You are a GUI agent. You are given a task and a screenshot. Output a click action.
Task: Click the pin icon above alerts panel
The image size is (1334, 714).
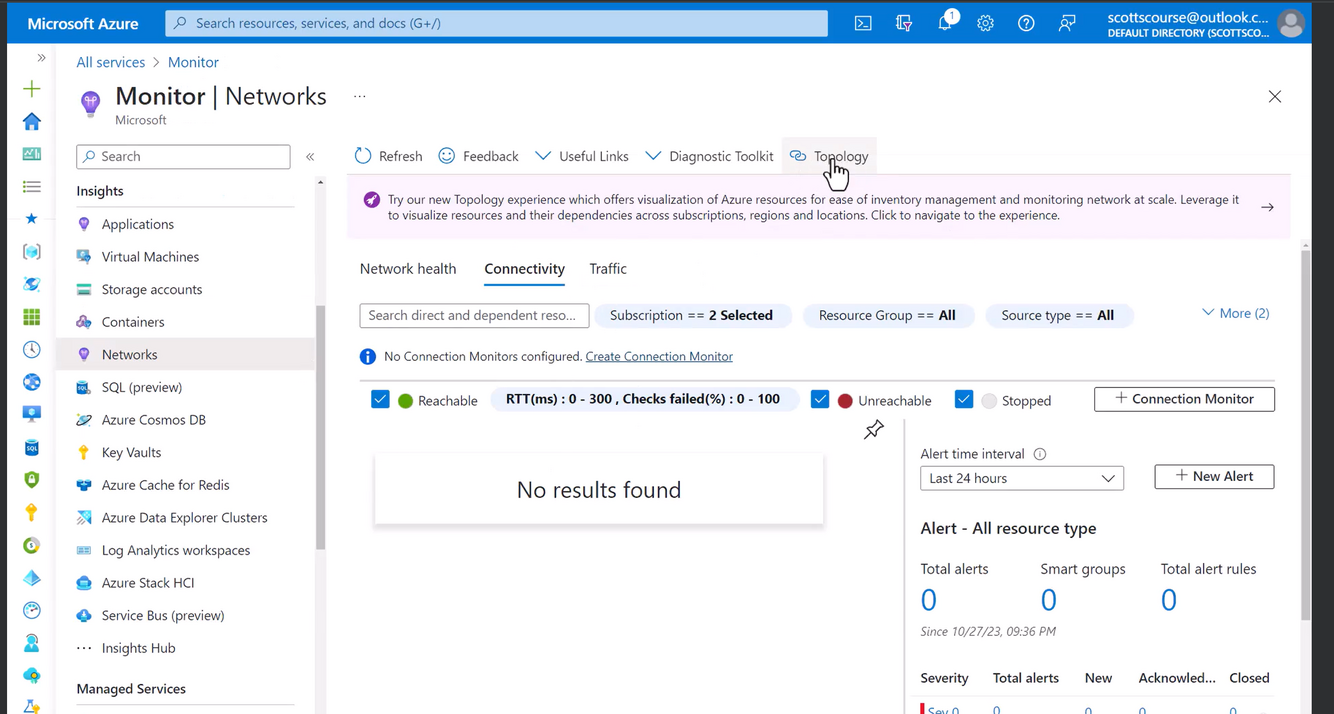(874, 430)
